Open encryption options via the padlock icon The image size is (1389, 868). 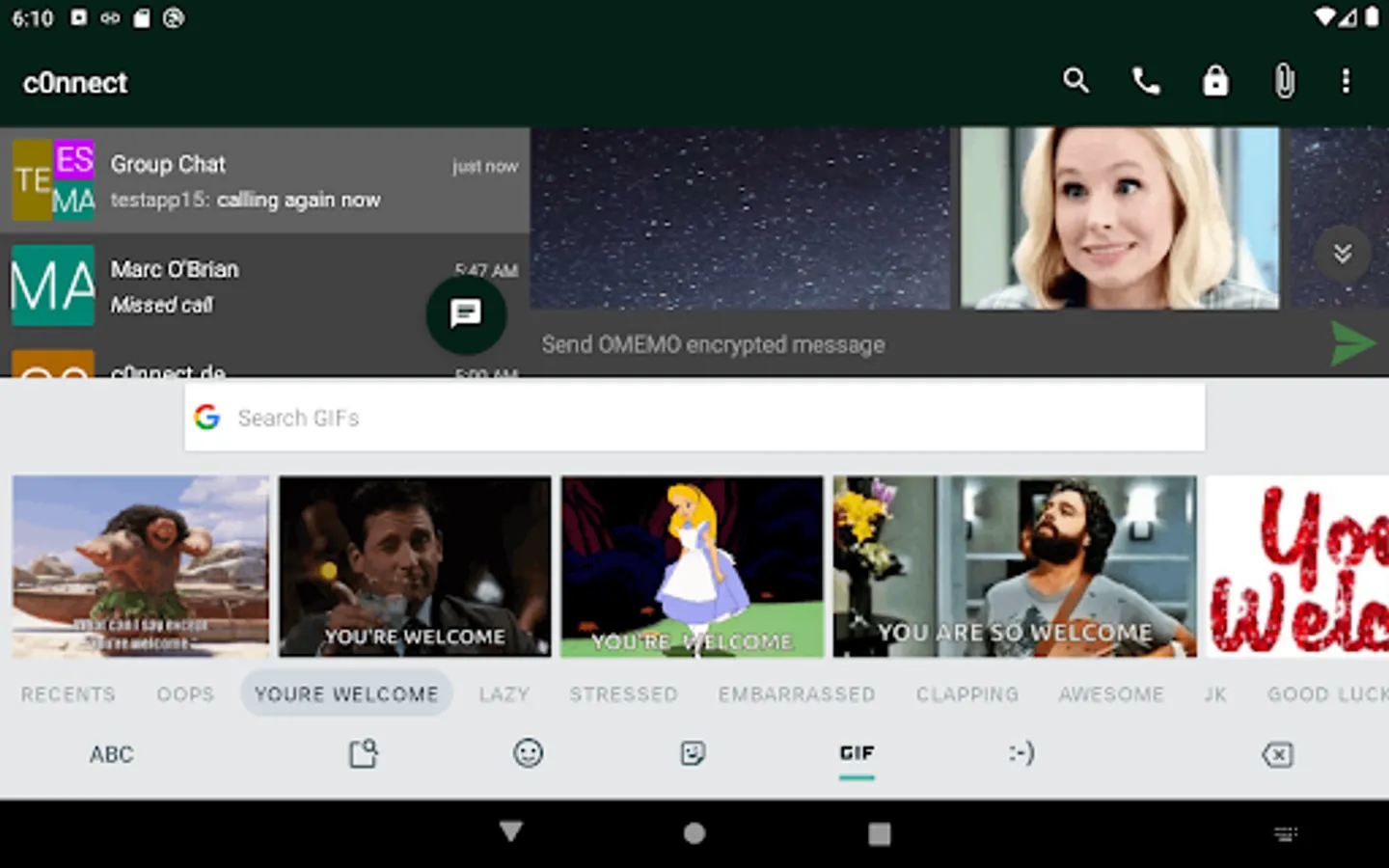pyautogui.click(x=1215, y=81)
